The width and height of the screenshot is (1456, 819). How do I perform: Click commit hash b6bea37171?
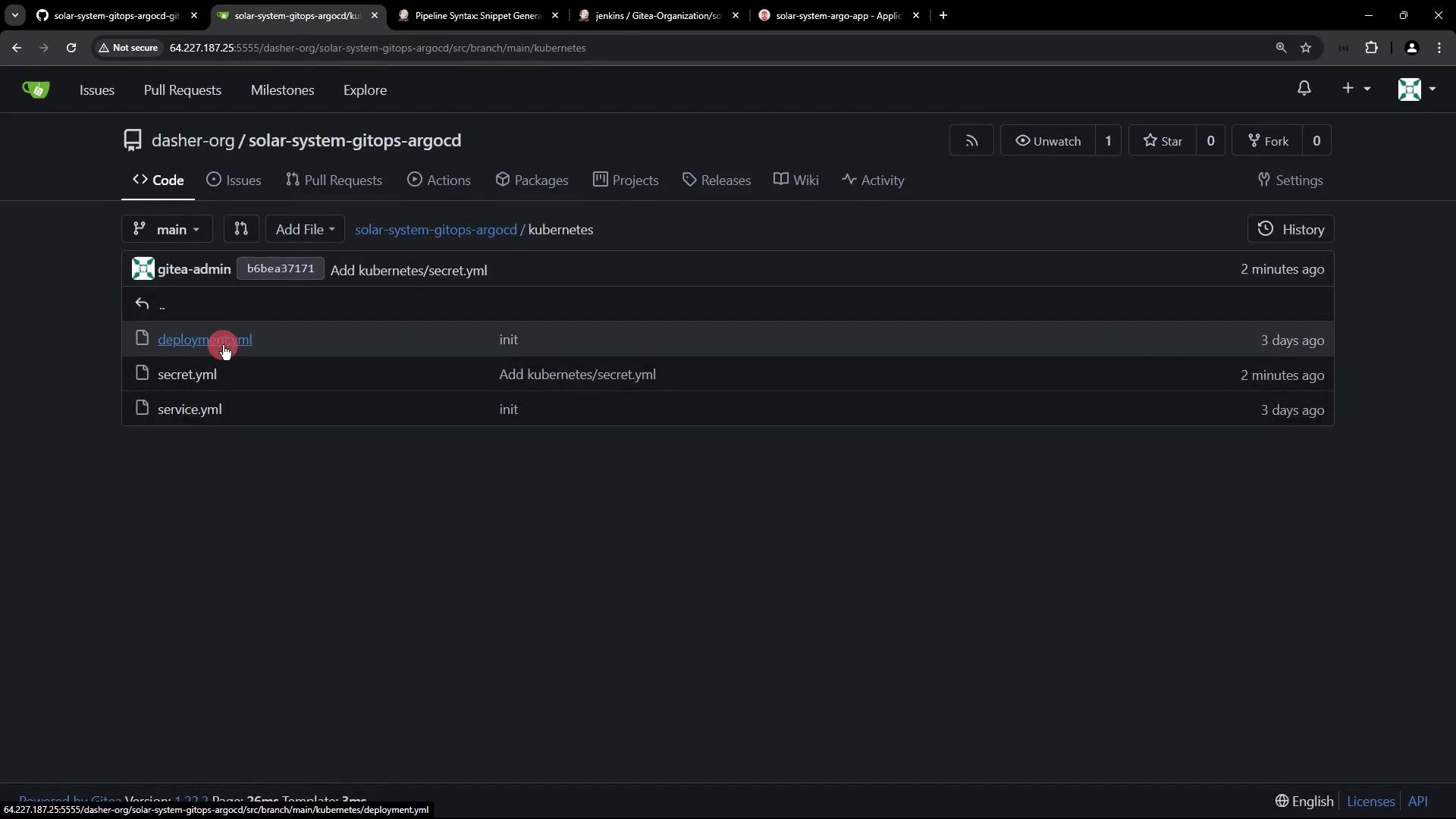(280, 269)
